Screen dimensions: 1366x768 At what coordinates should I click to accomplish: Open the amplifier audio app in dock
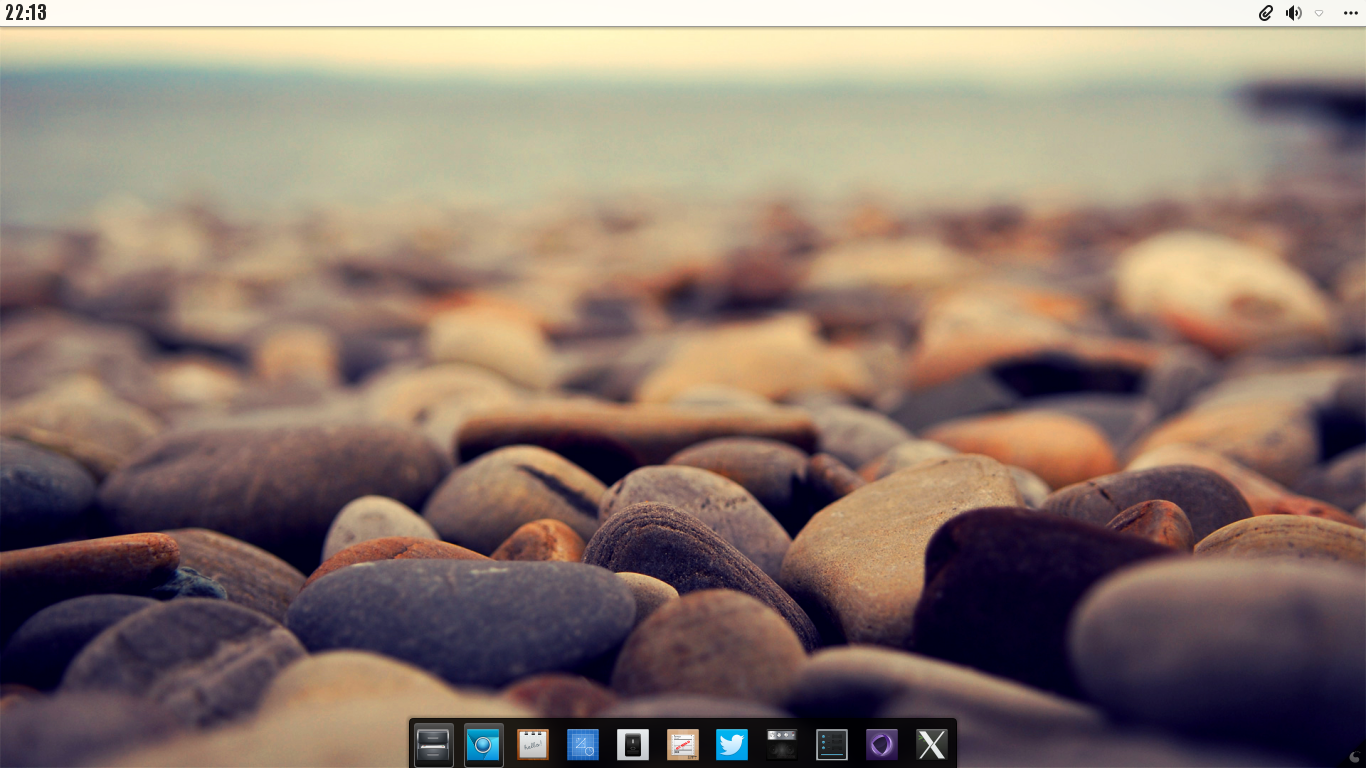click(782, 744)
